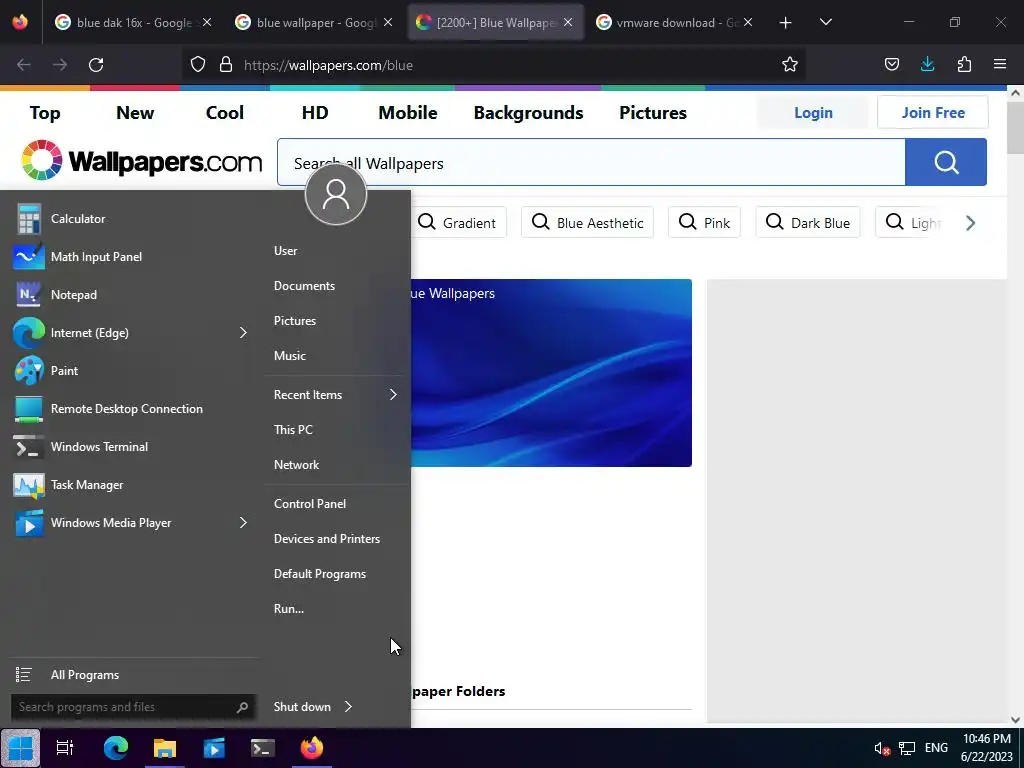Show the site security shield info

coord(198,65)
